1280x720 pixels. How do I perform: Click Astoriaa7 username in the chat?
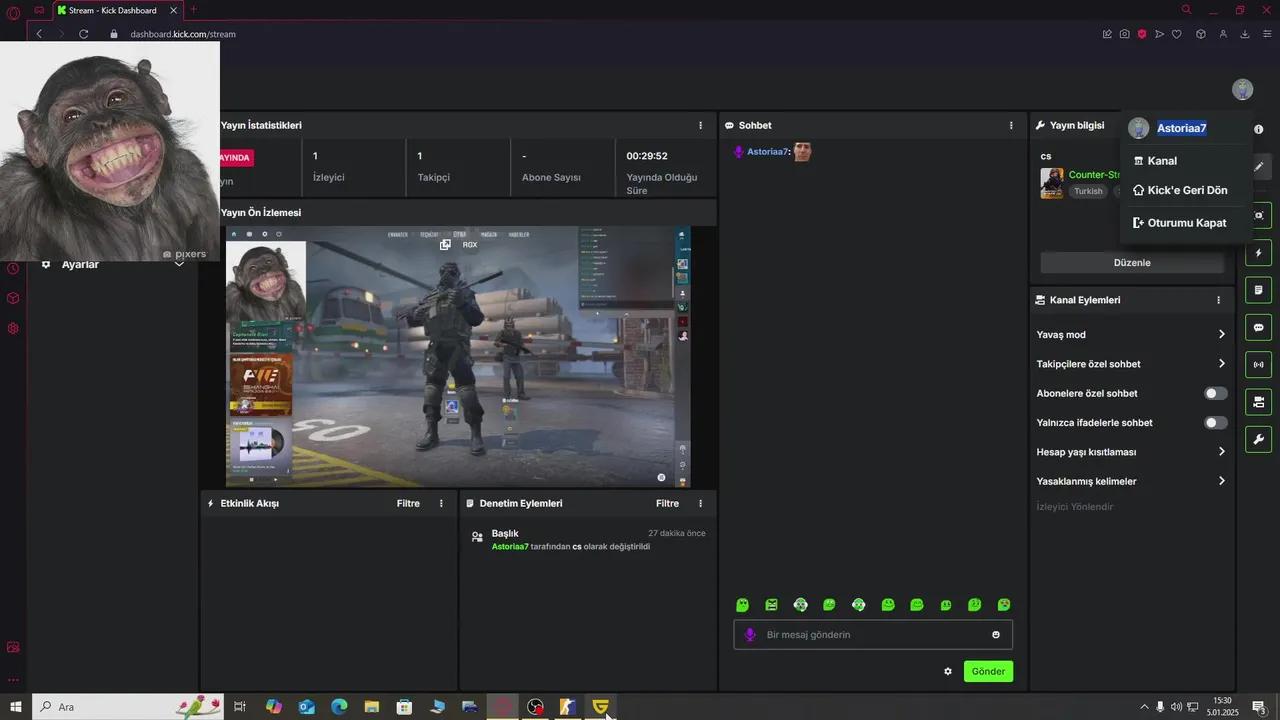tap(768, 152)
